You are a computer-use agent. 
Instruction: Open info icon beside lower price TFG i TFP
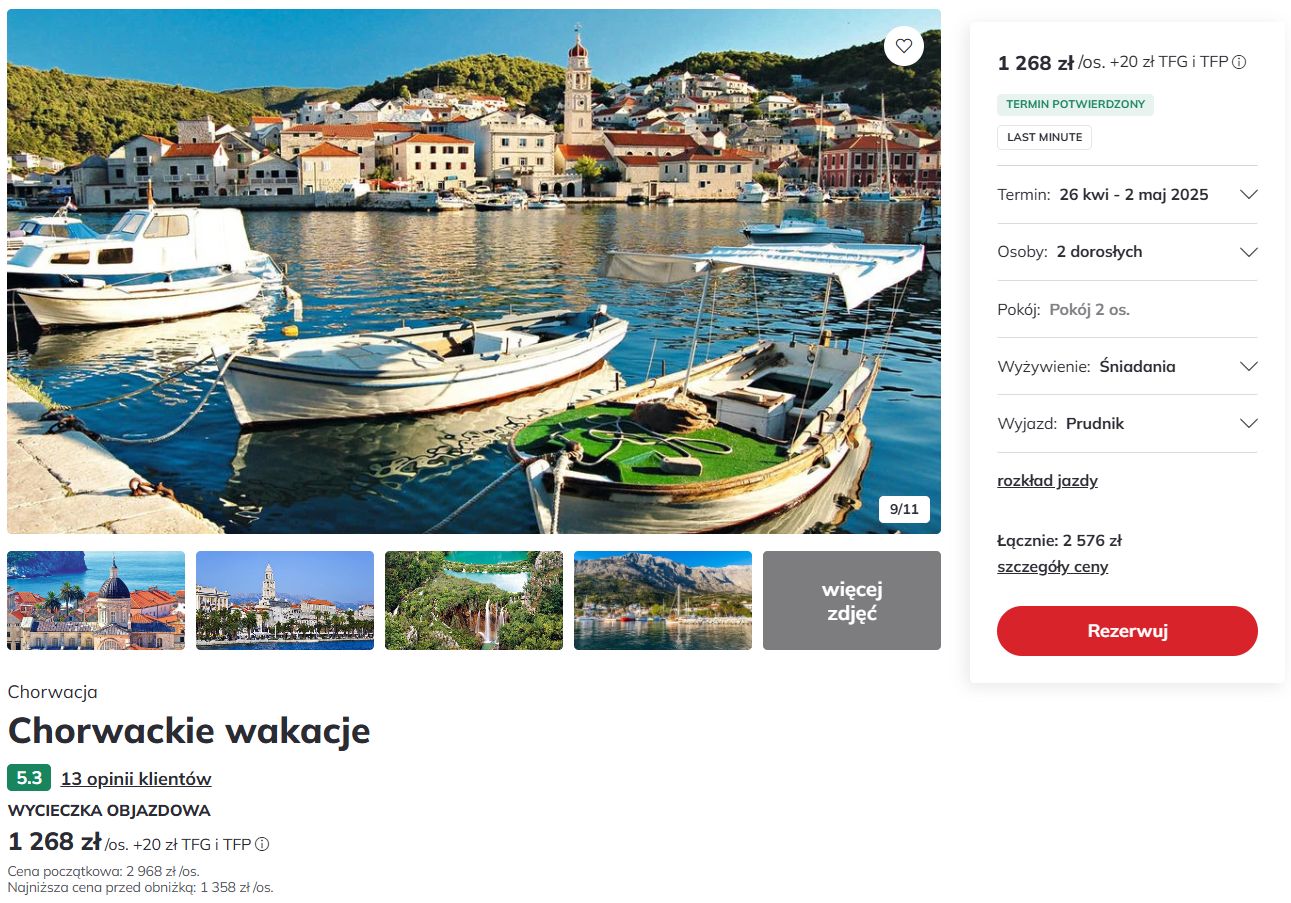coord(262,844)
